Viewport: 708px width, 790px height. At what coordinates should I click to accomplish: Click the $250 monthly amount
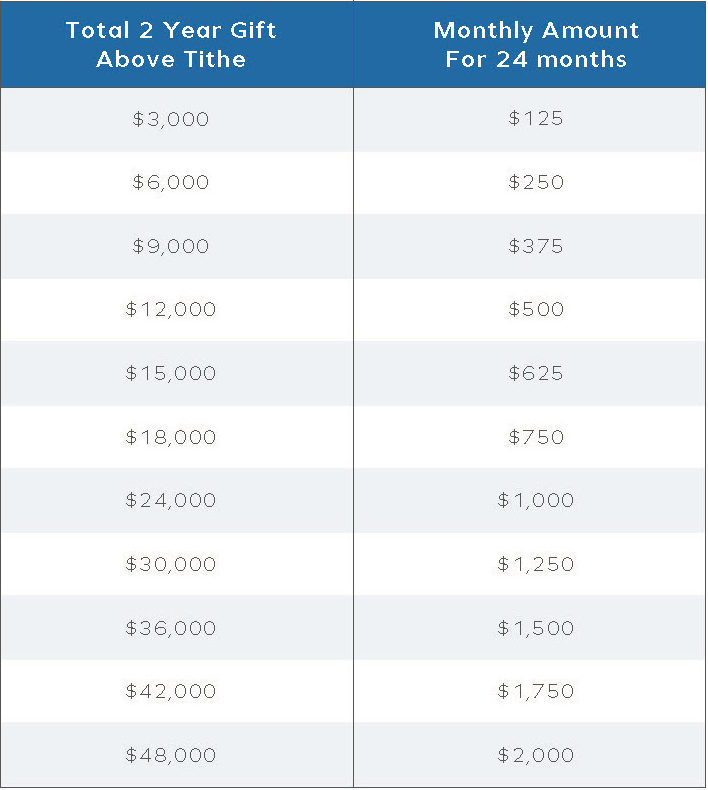[536, 182]
